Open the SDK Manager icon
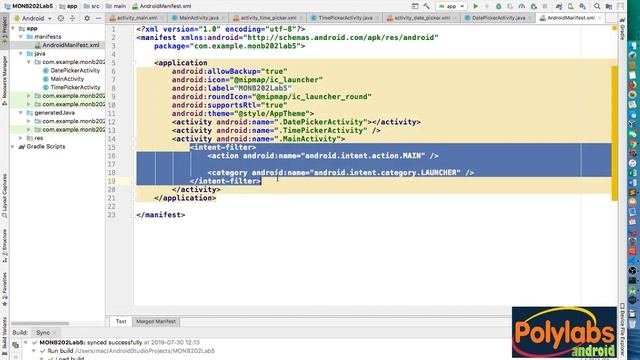This screenshot has height=360, width=640. [582, 6]
